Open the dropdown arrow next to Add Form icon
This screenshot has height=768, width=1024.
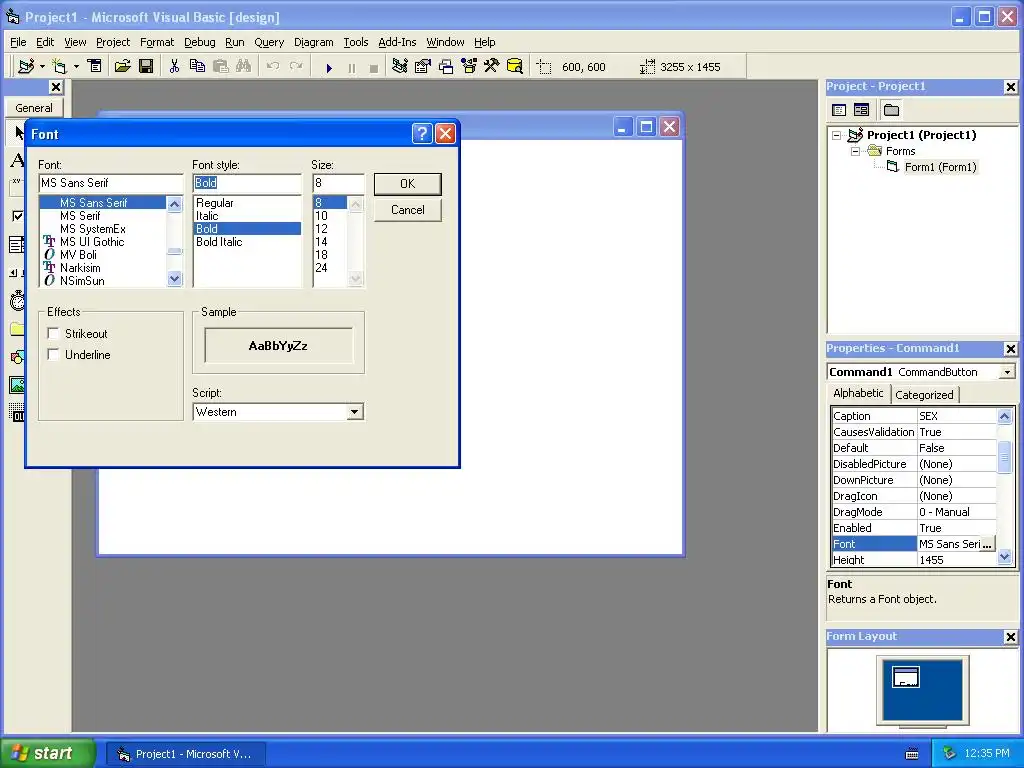[x=76, y=67]
